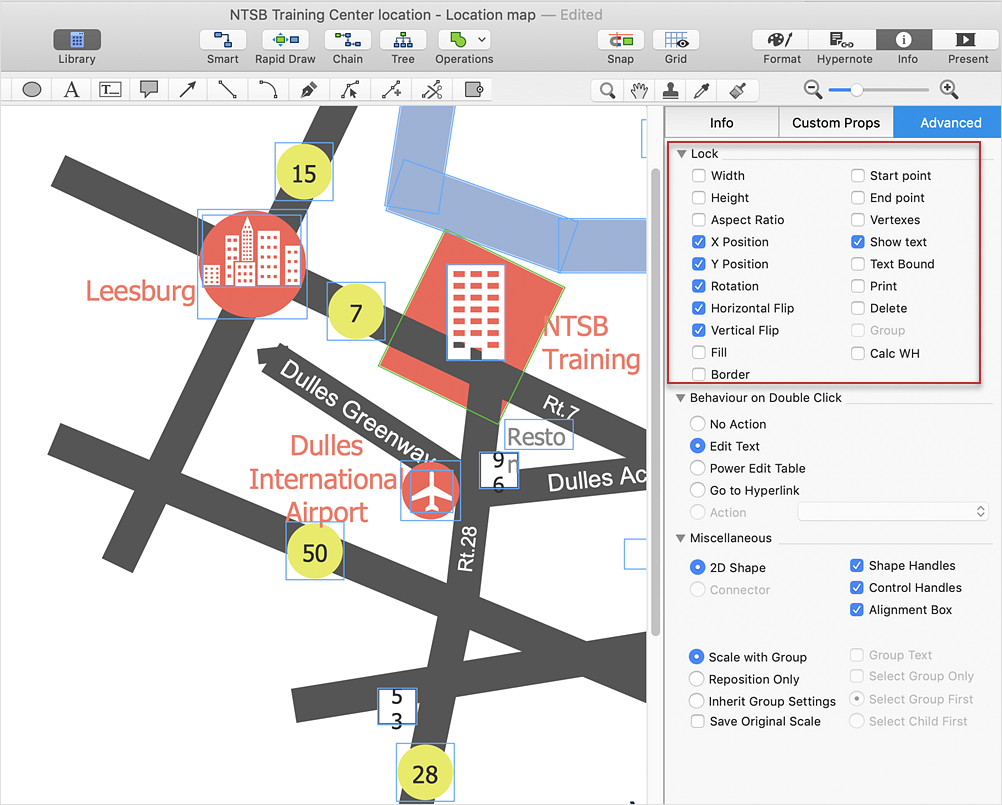1002x805 pixels.
Task: Switch to the Info tab
Action: coord(721,123)
